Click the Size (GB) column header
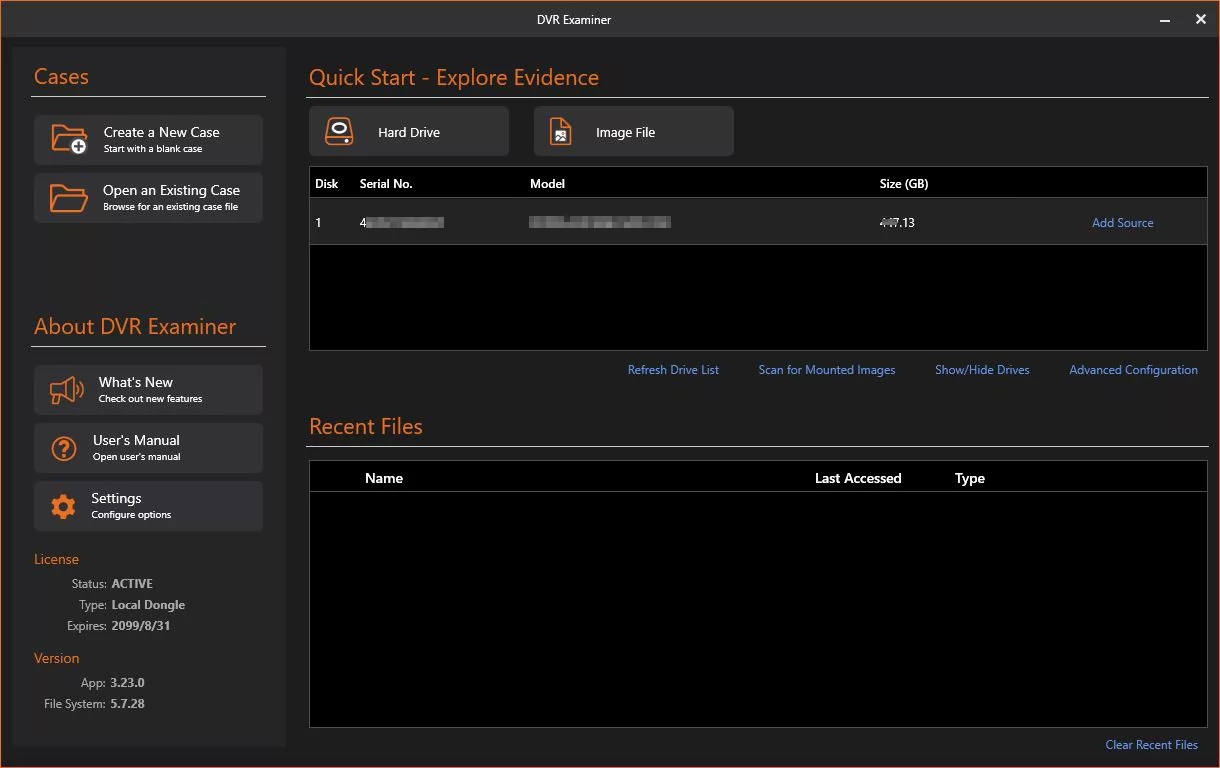 (904, 184)
